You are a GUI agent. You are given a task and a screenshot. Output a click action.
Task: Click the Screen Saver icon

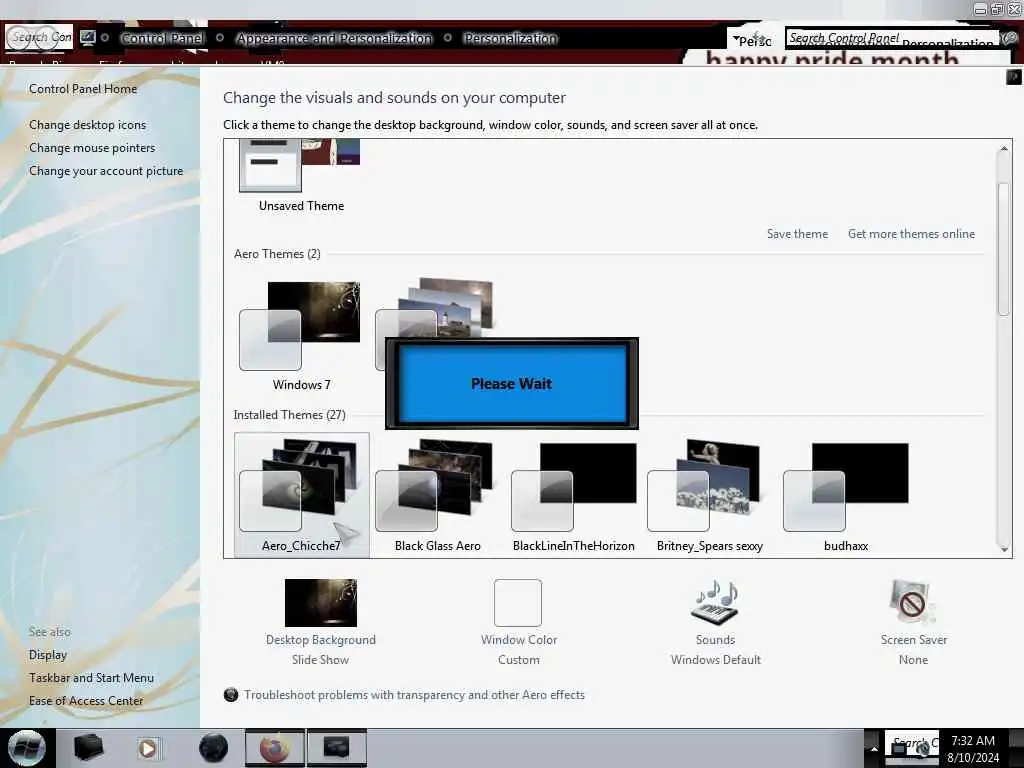coord(912,602)
